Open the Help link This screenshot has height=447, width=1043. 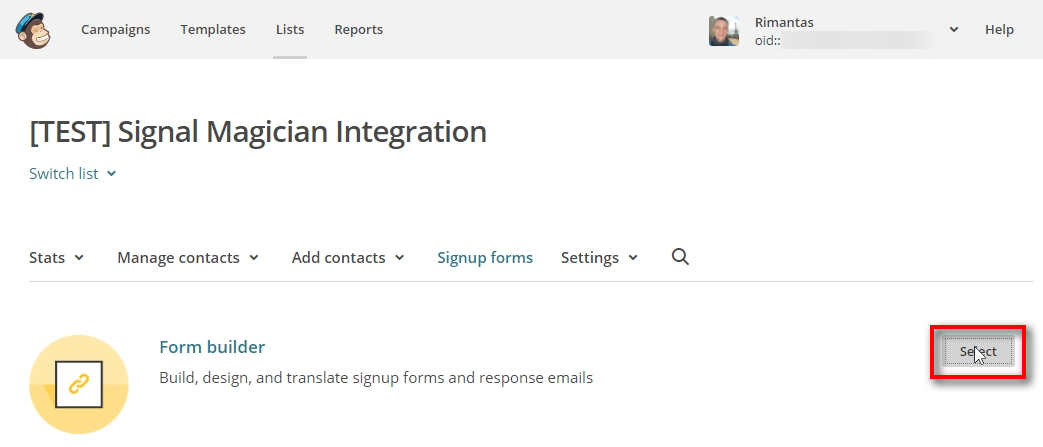point(999,29)
